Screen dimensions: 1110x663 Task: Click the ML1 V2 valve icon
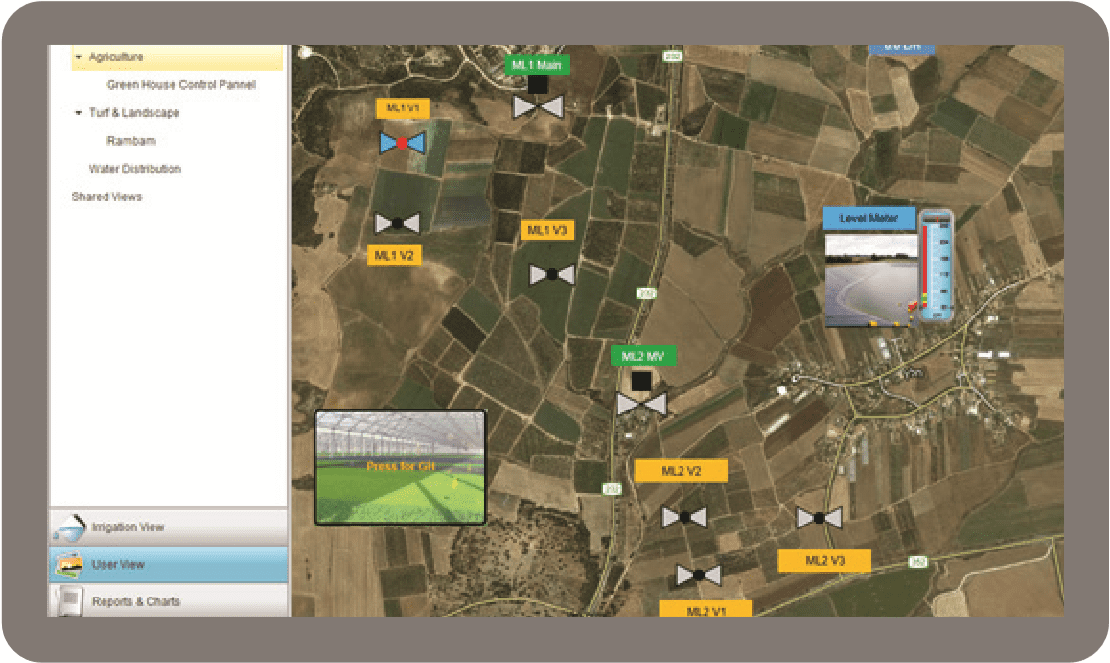(396, 223)
